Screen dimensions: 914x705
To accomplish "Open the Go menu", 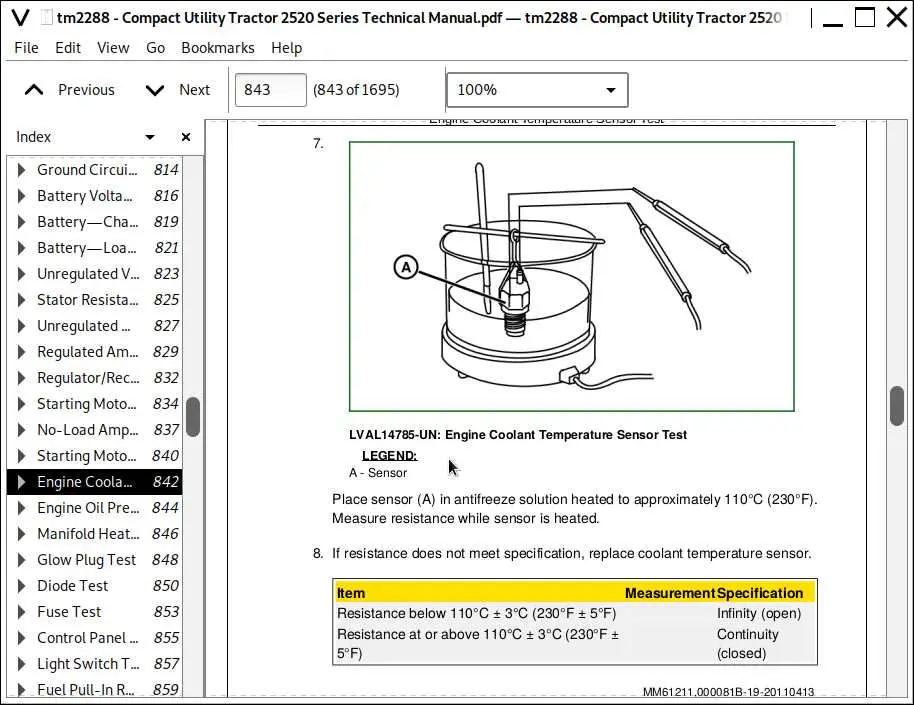I will point(155,48).
